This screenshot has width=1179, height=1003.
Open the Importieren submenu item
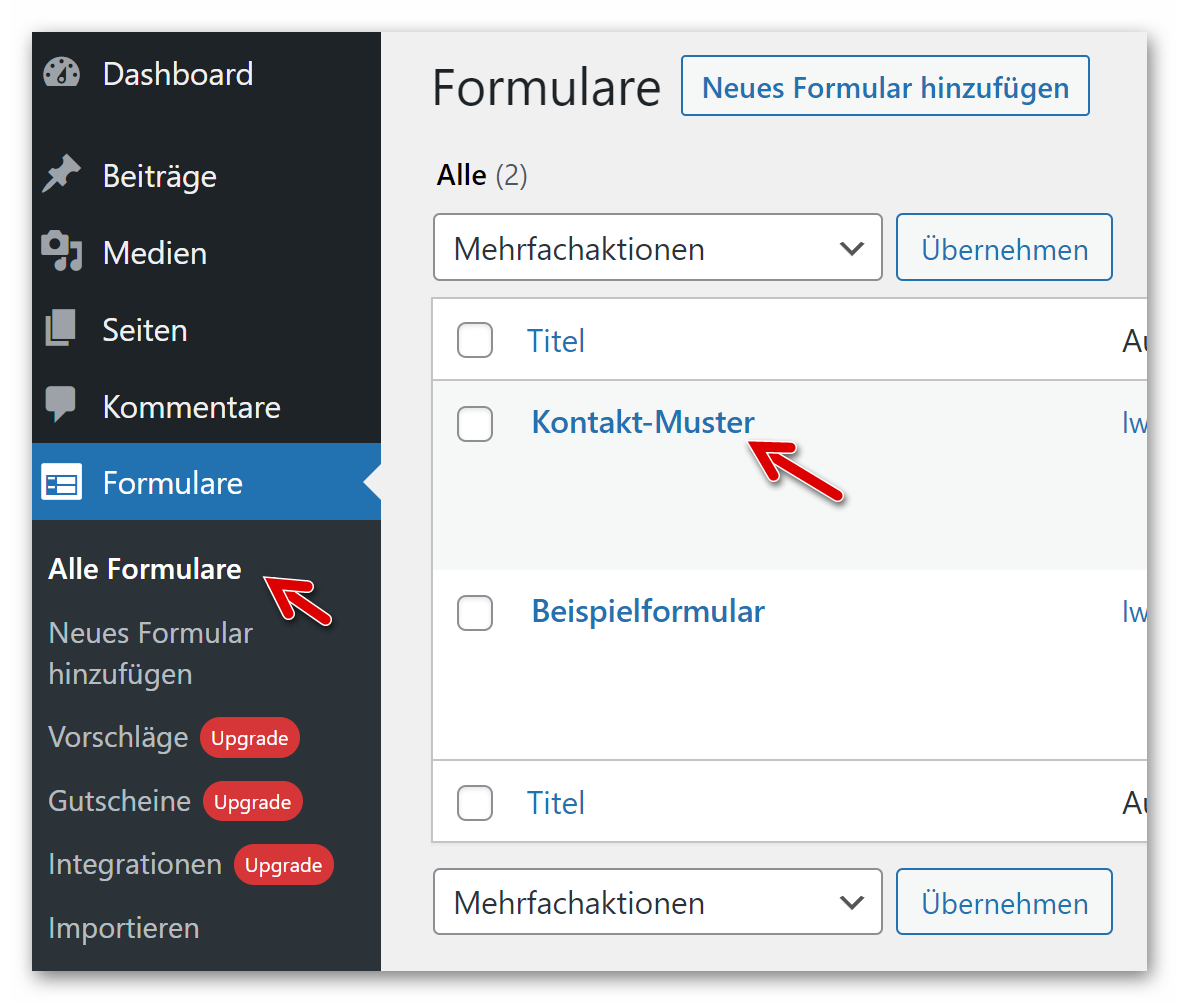click(x=124, y=928)
